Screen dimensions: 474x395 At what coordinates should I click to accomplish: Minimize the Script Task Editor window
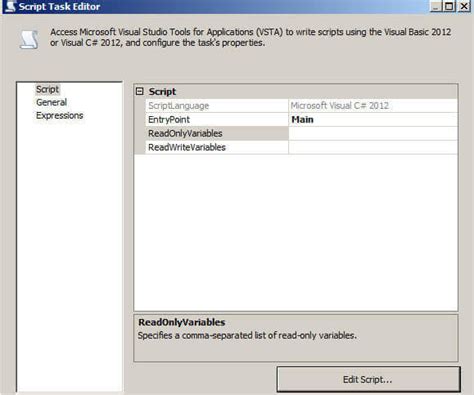click(x=436, y=6)
